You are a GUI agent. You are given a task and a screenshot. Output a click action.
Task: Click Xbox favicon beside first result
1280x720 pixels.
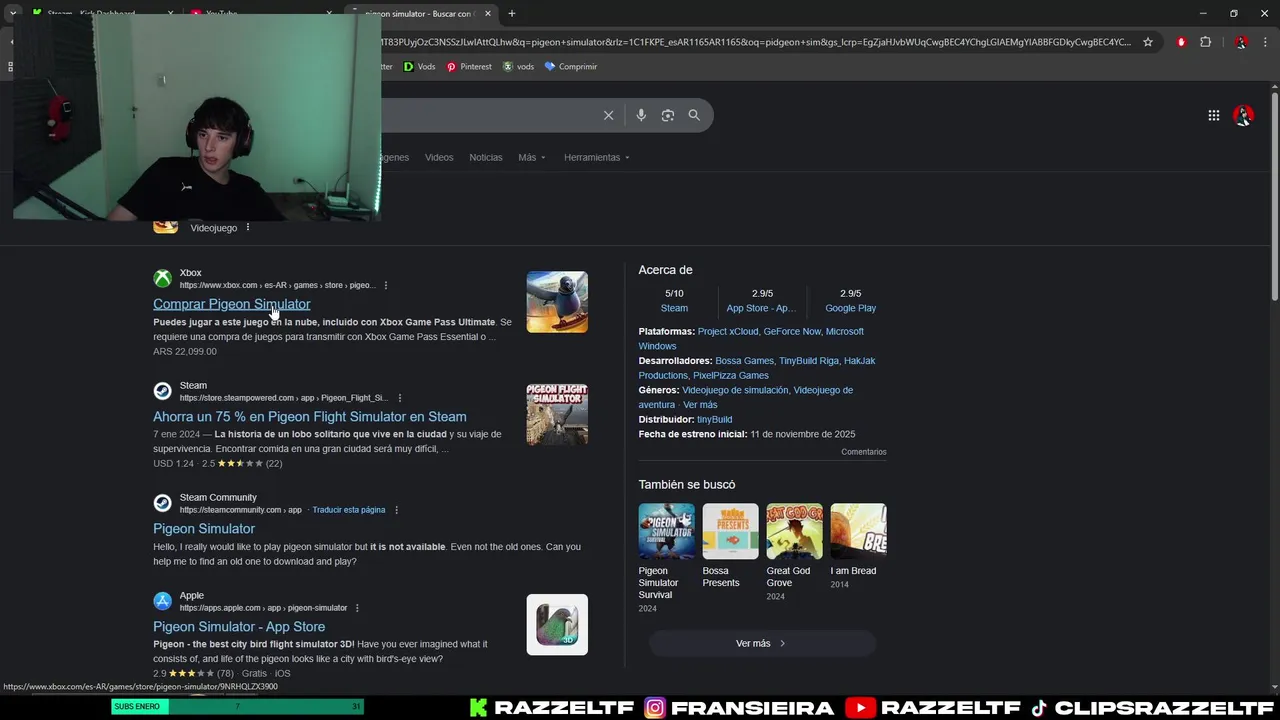(162, 278)
